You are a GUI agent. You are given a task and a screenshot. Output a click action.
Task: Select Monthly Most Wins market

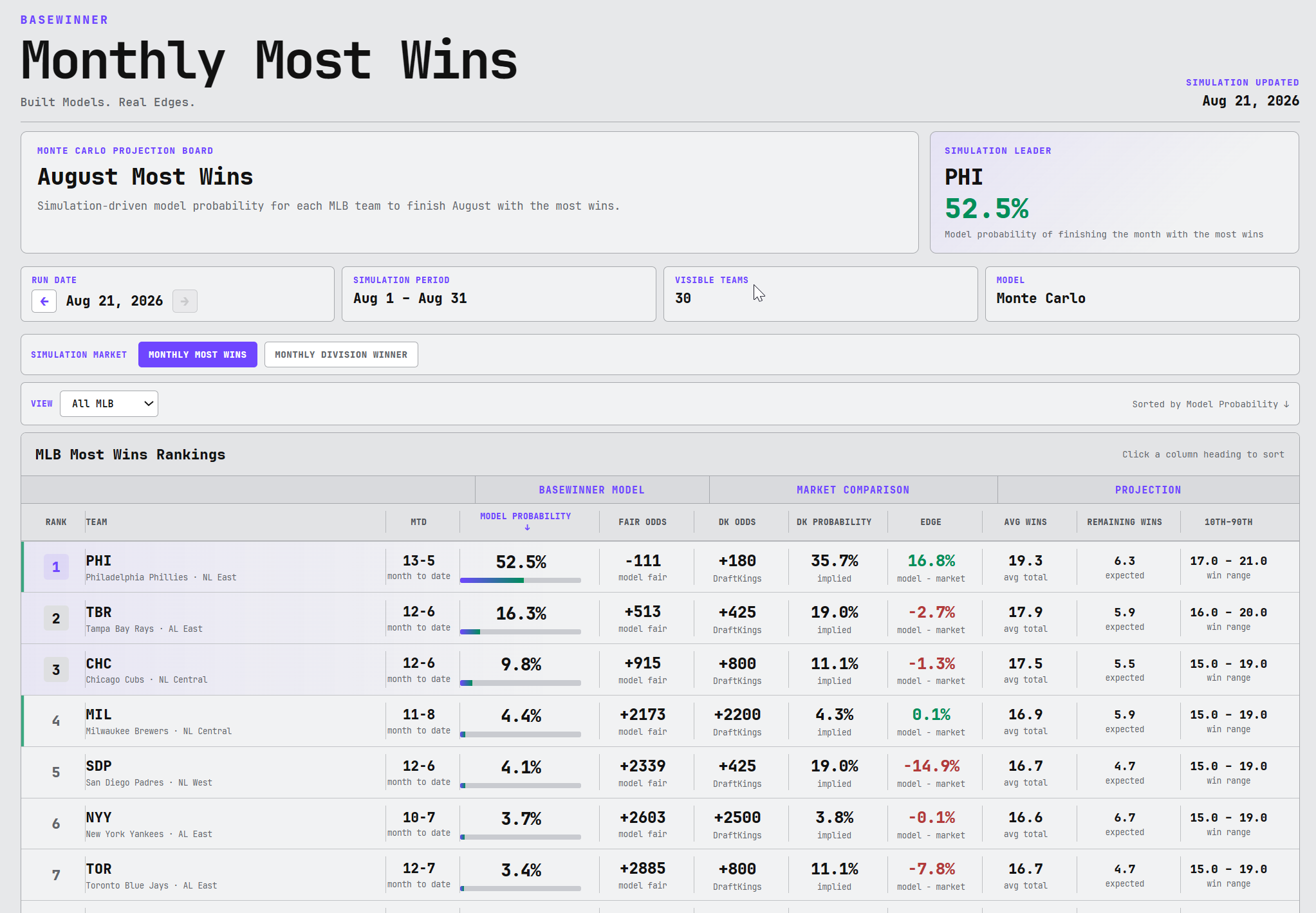coord(198,355)
